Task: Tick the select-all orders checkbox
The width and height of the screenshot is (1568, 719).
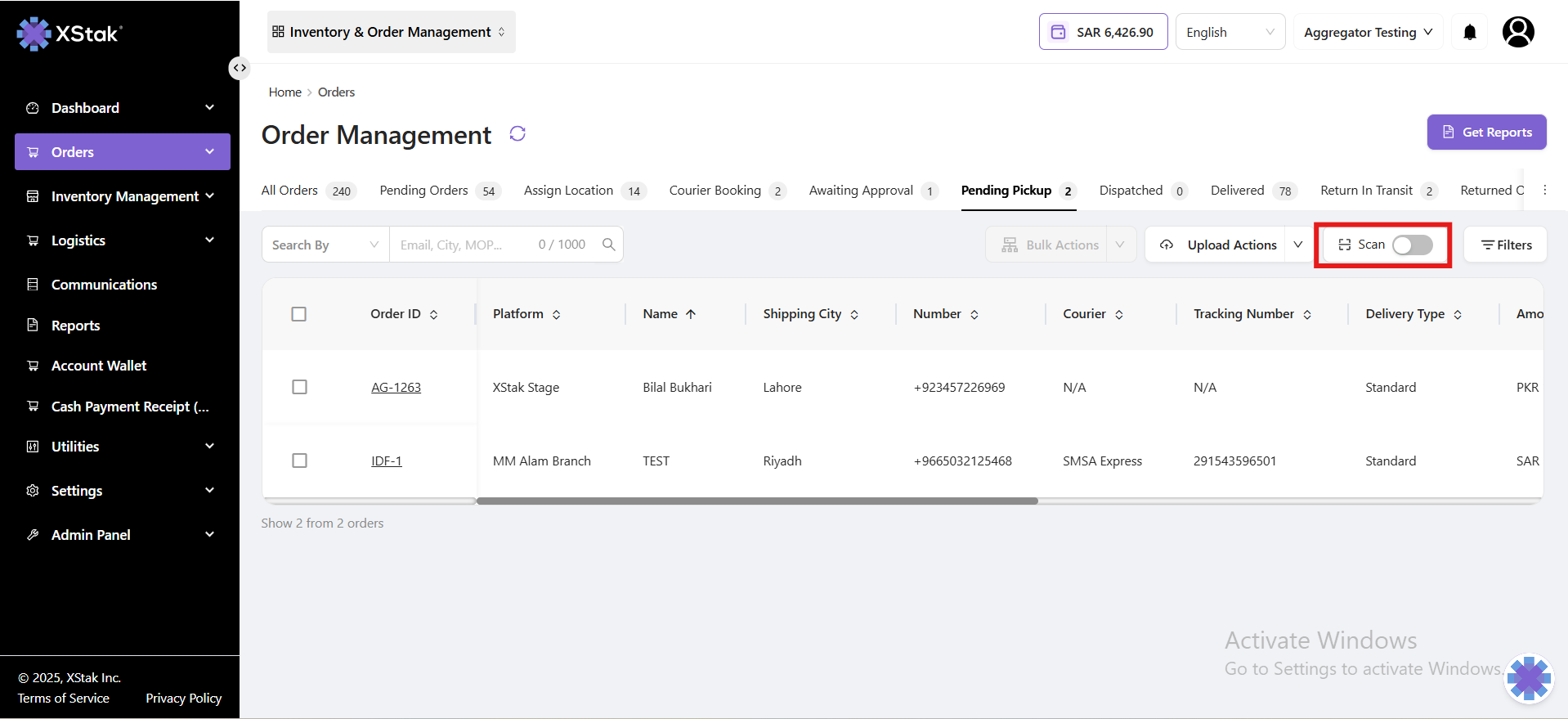Action: 299,314
